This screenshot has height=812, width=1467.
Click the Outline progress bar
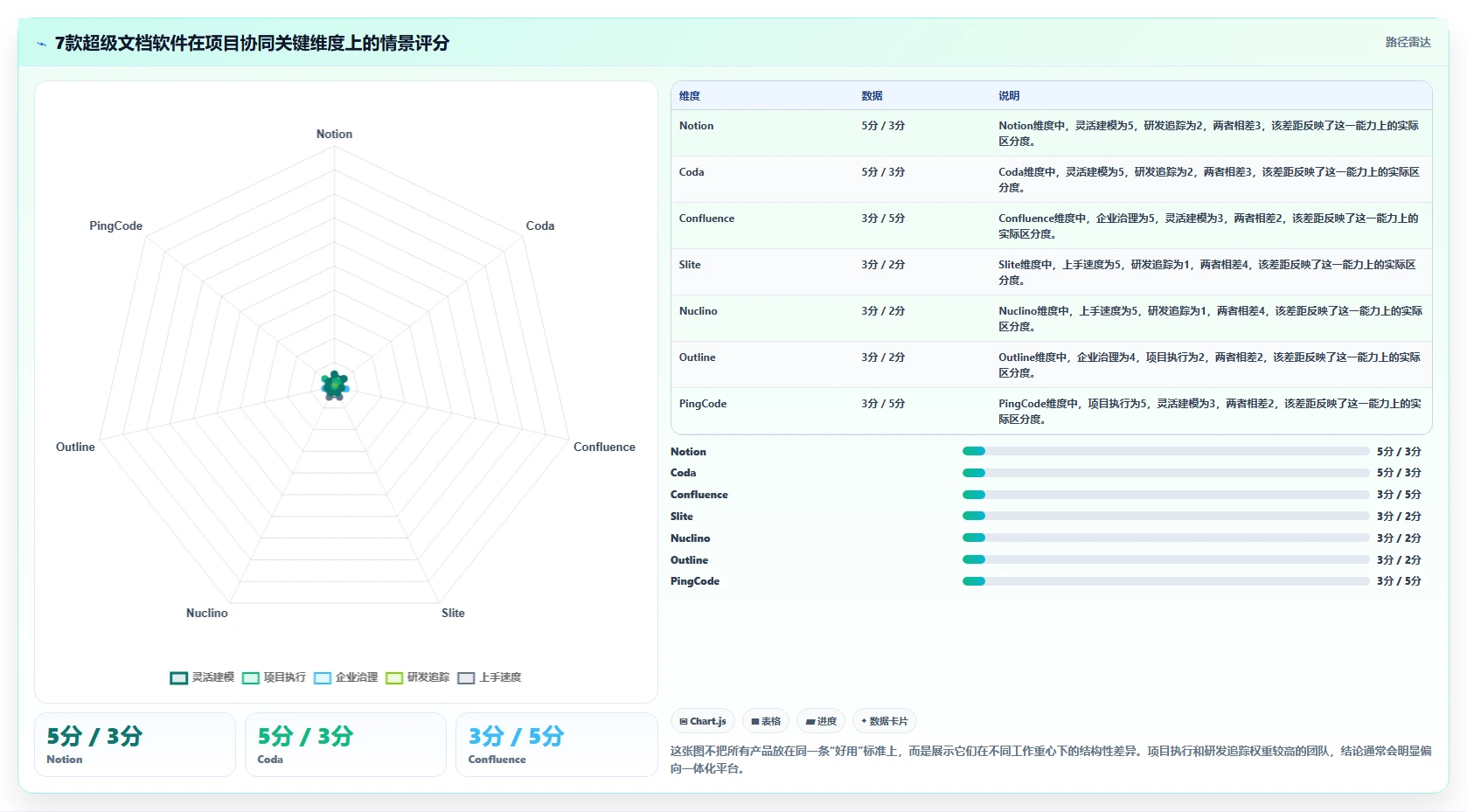[x=1165, y=559]
